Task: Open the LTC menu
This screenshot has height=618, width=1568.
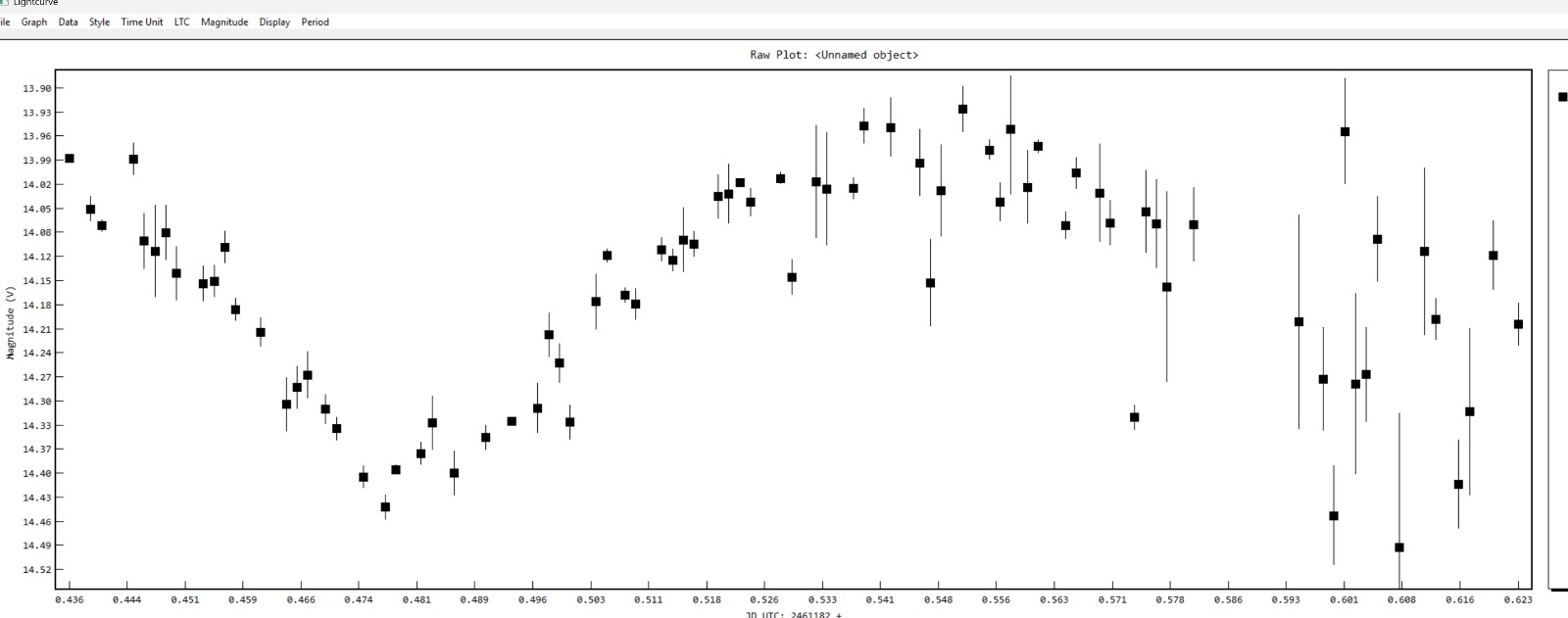Action: click(x=182, y=22)
